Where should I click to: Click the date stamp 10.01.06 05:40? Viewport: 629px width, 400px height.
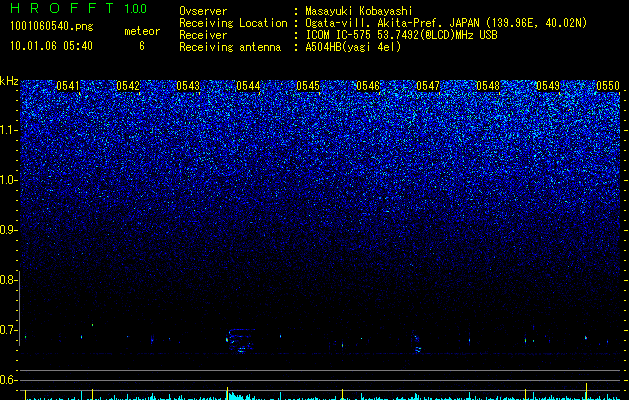pyautogui.click(x=51, y=46)
